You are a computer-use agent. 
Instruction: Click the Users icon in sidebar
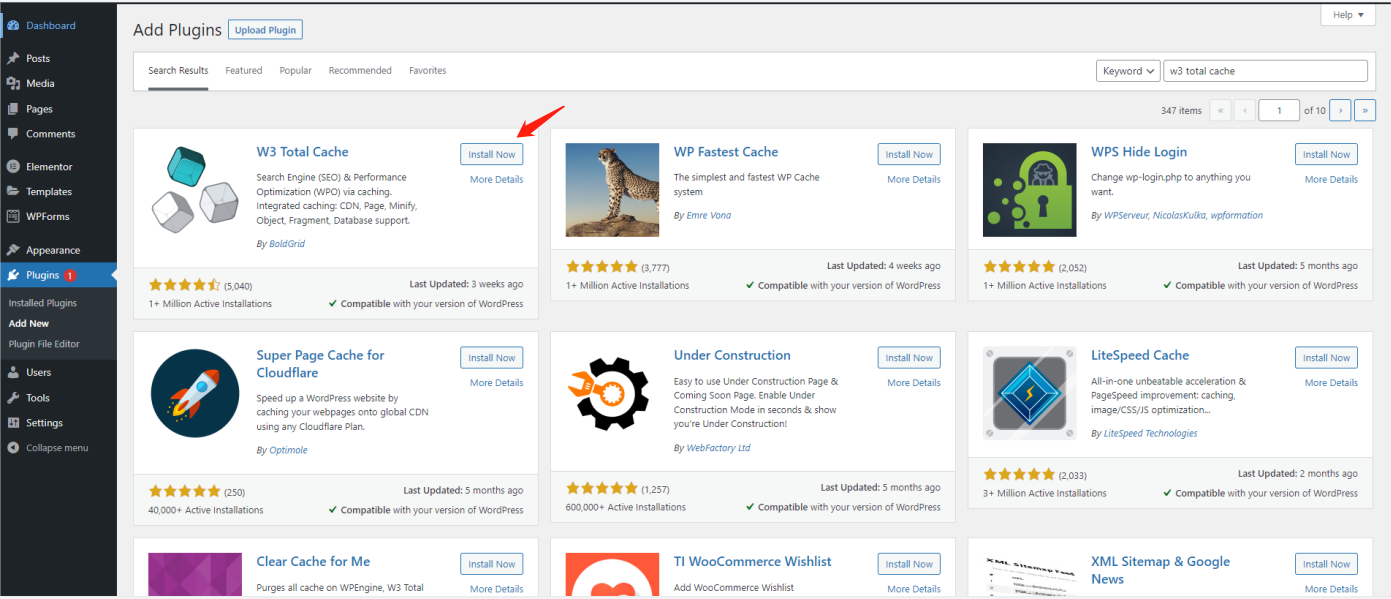13,372
